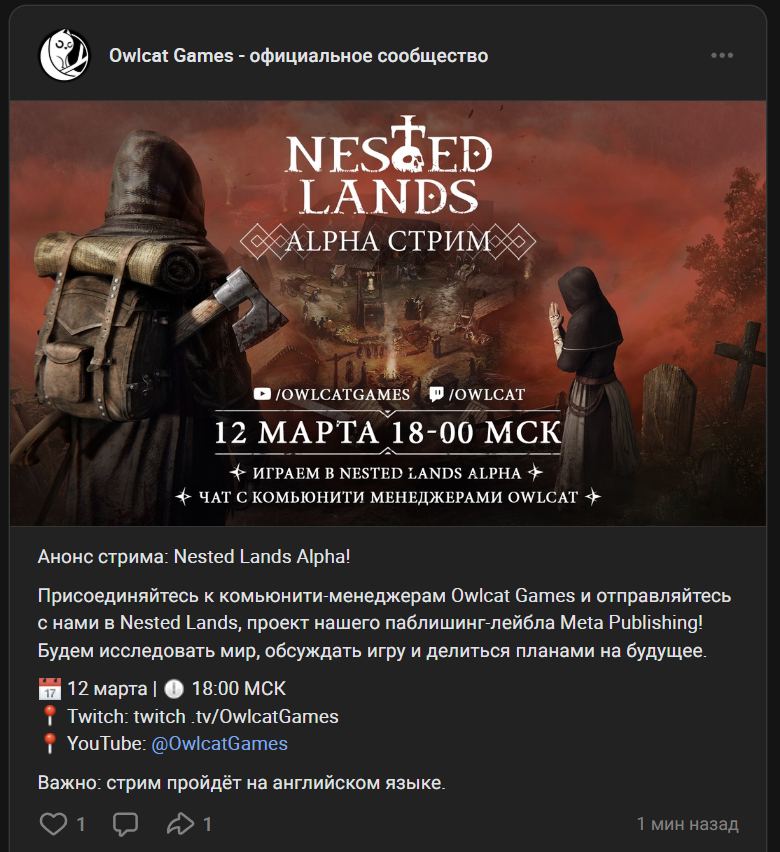The height and width of the screenshot is (852, 780).
Task: Open the Owlcat Games community name
Action: (298, 55)
